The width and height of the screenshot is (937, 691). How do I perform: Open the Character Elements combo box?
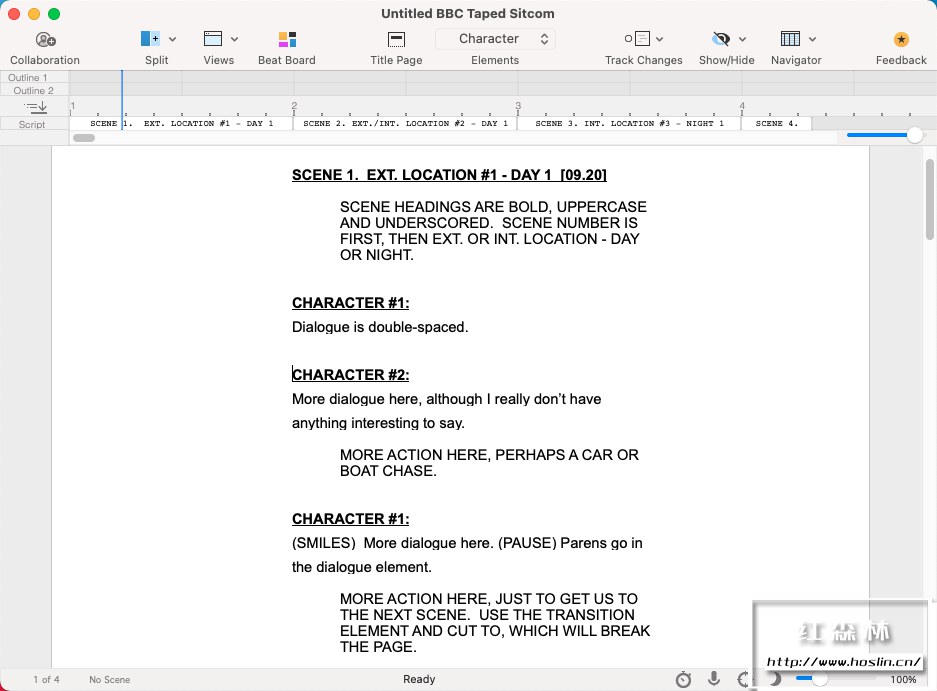(x=495, y=39)
